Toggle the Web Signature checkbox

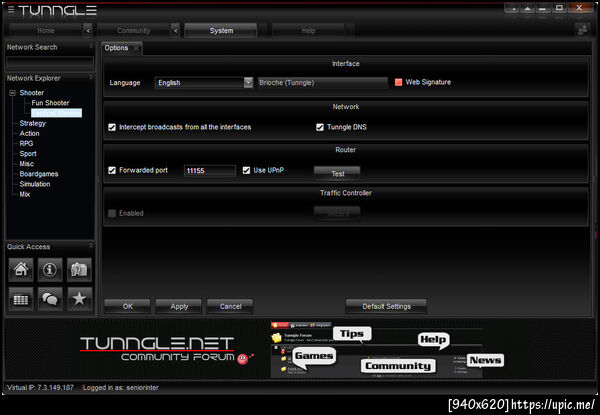(398, 82)
